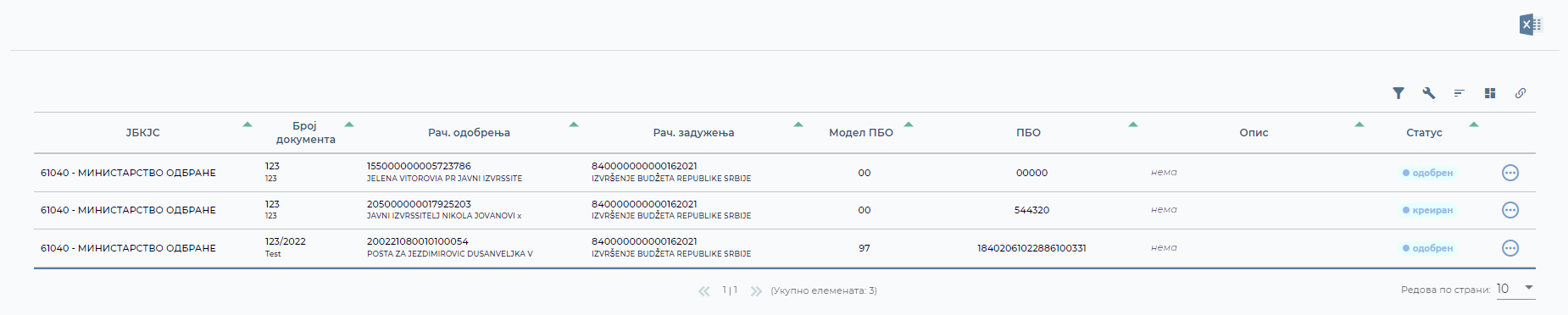The image size is (1568, 315).
Task: Open row actions for ПБО 00000 row
Action: tap(1510, 173)
